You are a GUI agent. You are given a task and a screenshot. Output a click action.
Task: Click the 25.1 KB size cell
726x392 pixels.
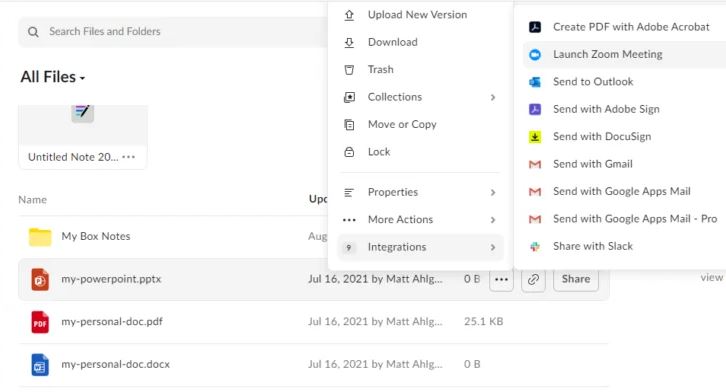[x=483, y=322]
